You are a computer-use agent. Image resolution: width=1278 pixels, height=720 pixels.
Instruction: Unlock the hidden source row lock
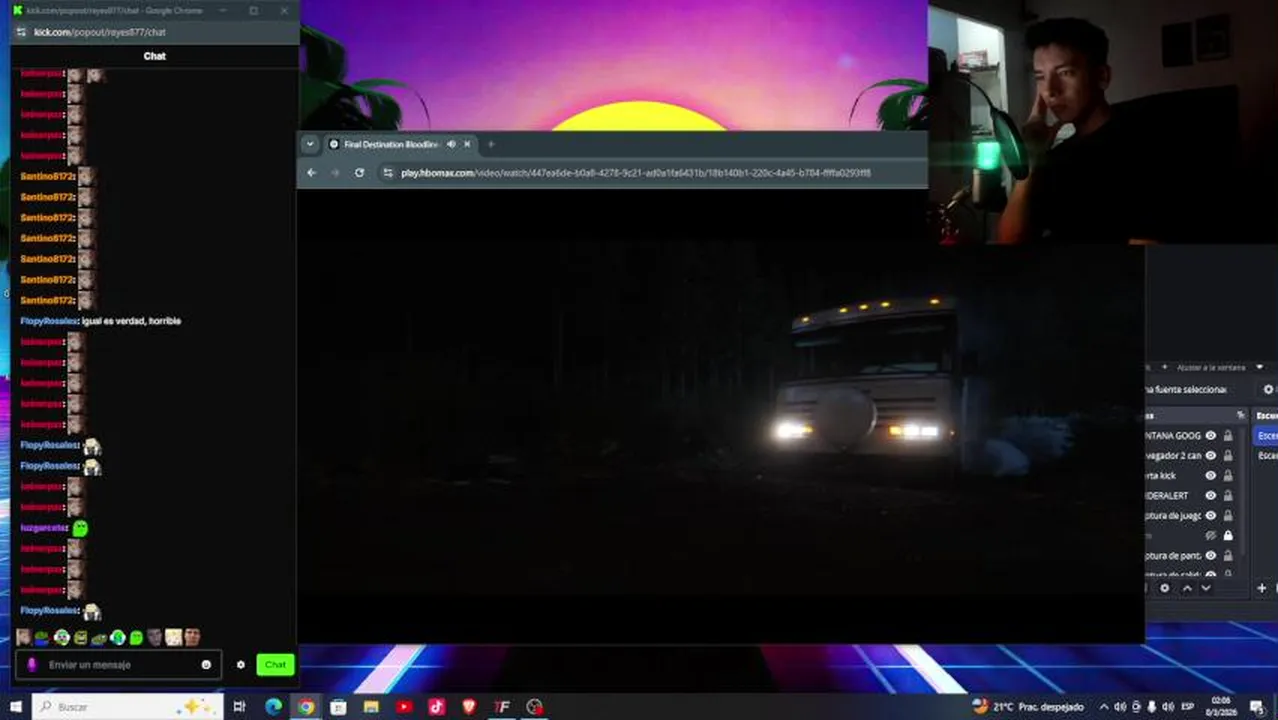[1228, 536]
